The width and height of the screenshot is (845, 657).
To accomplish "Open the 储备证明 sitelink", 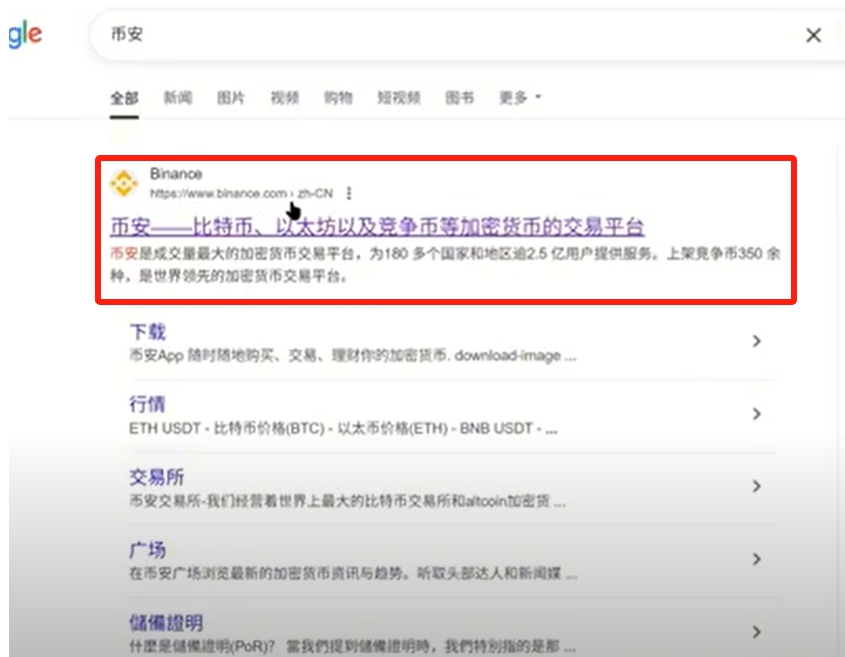I will point(166,623).
